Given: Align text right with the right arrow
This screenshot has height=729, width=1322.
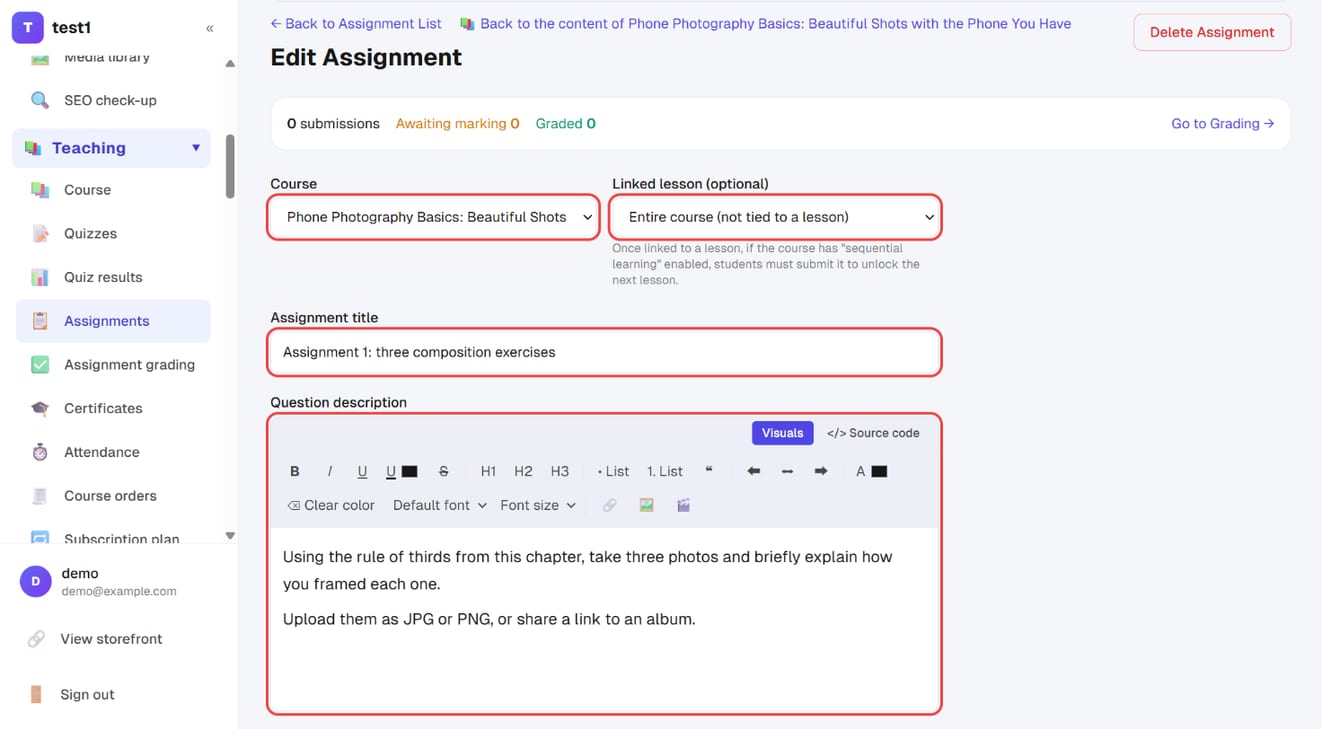Looking at the screenshot, I should (821, 471).
